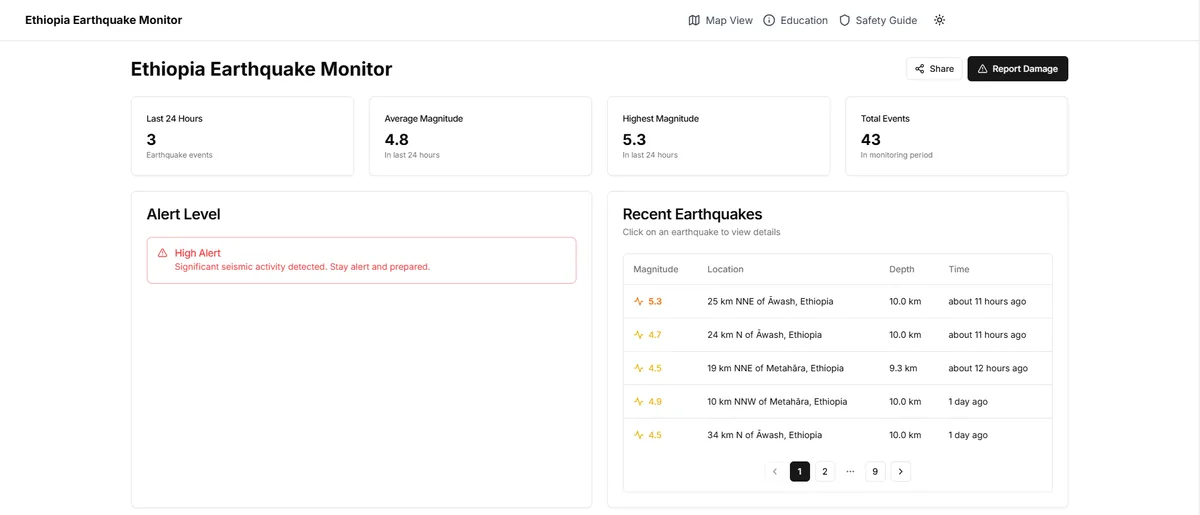1200x515 pixels.
Task: Open the 19 km NNE of Metahāra earthquake
Action: [x=838, y=368]
